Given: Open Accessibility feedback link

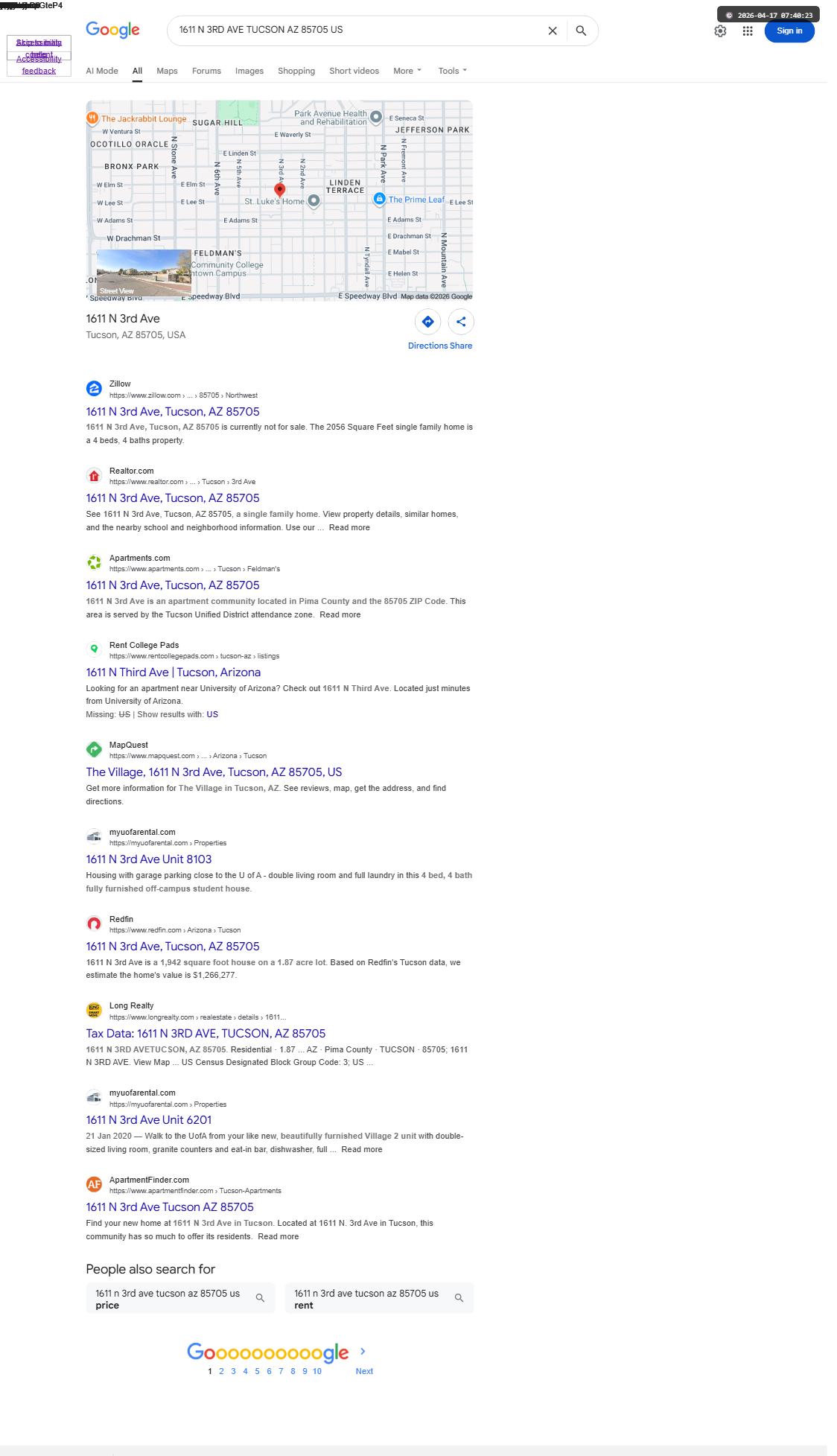Looking at the screenshot, I should coord(39,65).
